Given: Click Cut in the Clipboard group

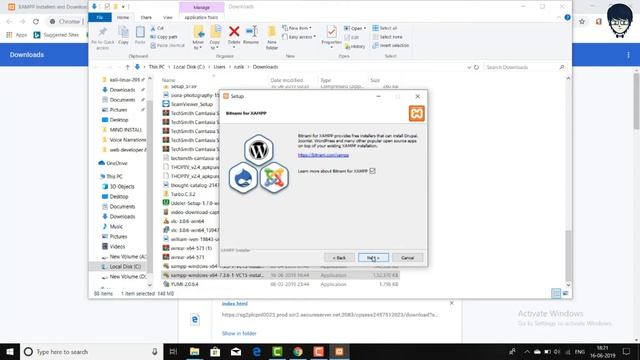Looking at the screenshot, I should tap(157, 28).
